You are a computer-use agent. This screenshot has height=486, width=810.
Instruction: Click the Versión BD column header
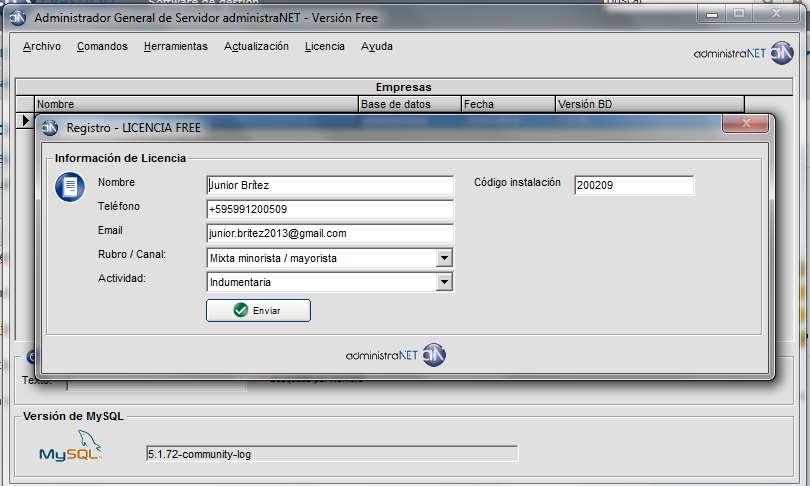[650, 104]
